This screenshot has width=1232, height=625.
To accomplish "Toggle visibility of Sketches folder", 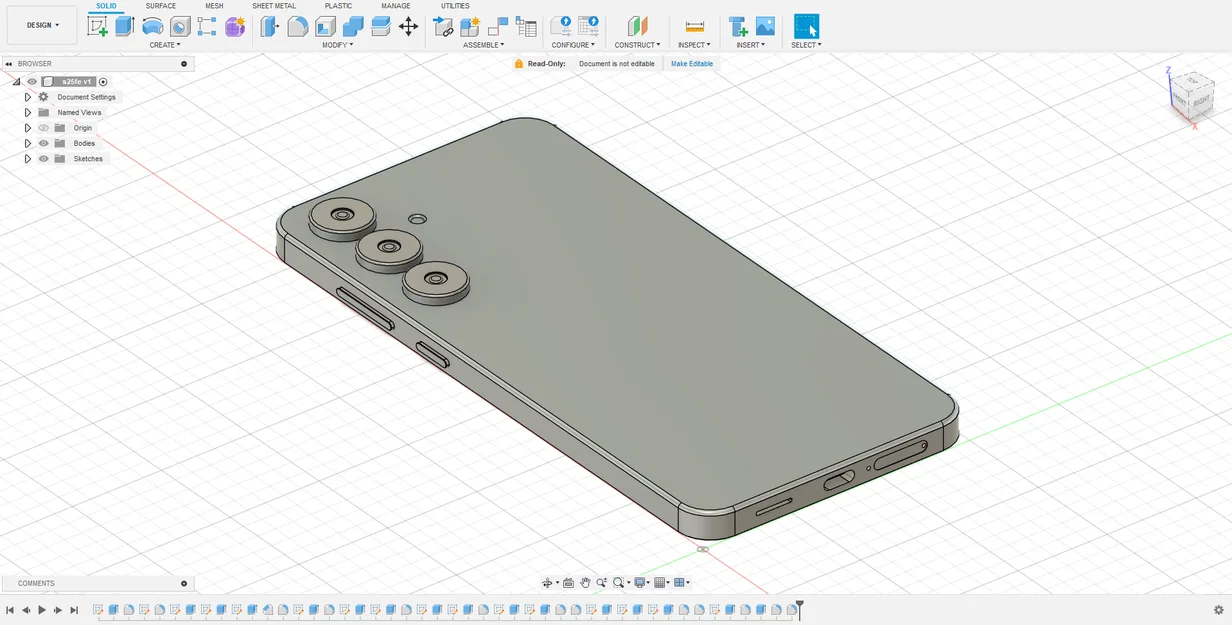I will tap(44, 159).
